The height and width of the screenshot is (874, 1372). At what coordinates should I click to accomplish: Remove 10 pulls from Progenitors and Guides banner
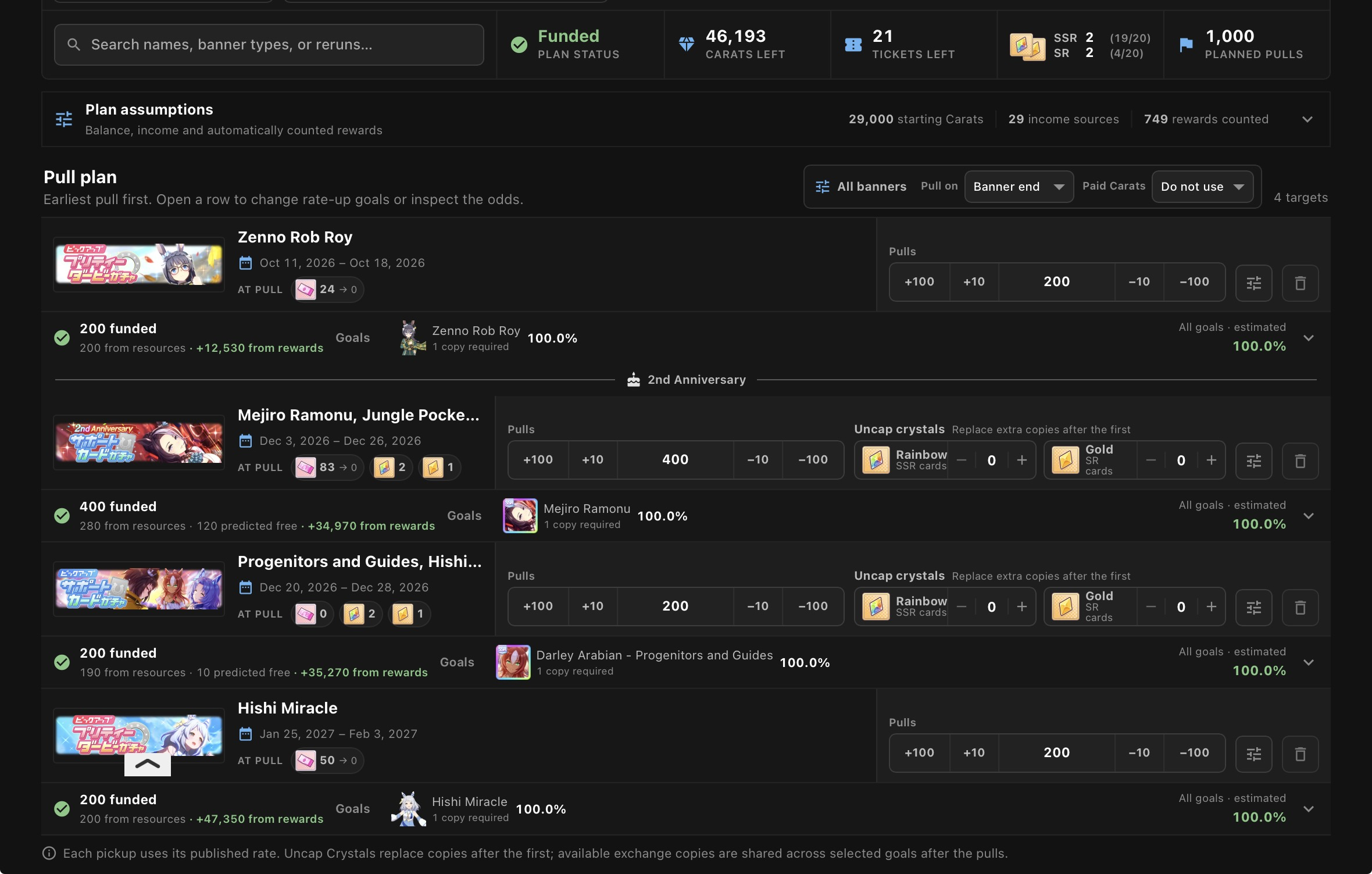(x=758, y=607)
